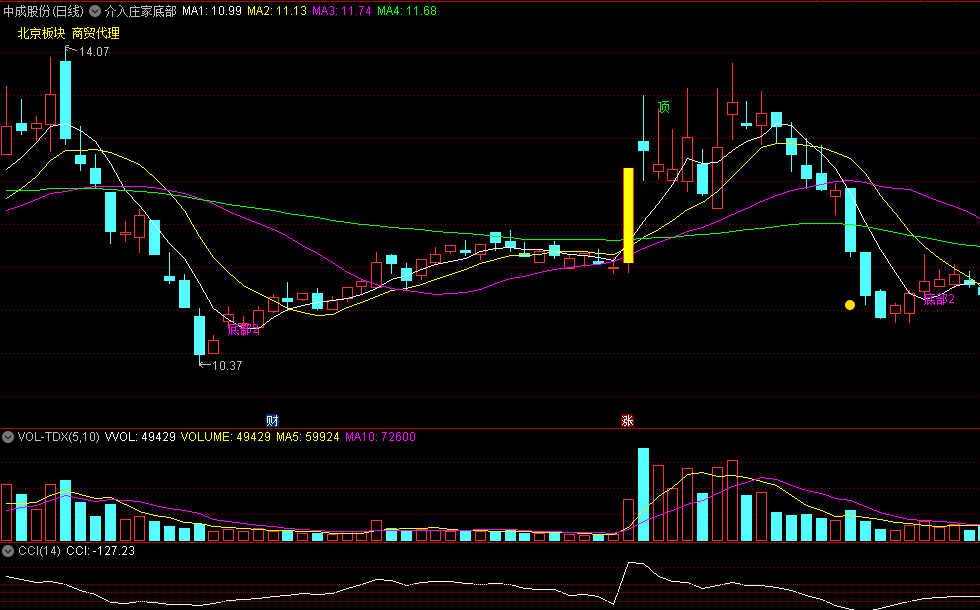Select the cyan candlestick at the 10.37 low
The height and width of the screenshot is (610, 980).
(x=199, y=336)
